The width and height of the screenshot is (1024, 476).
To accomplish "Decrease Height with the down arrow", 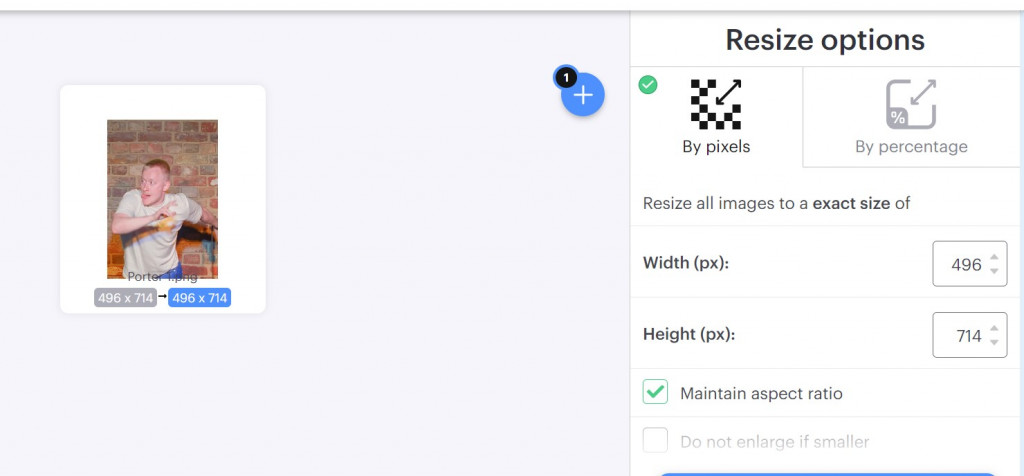I will tap(994, 342).
